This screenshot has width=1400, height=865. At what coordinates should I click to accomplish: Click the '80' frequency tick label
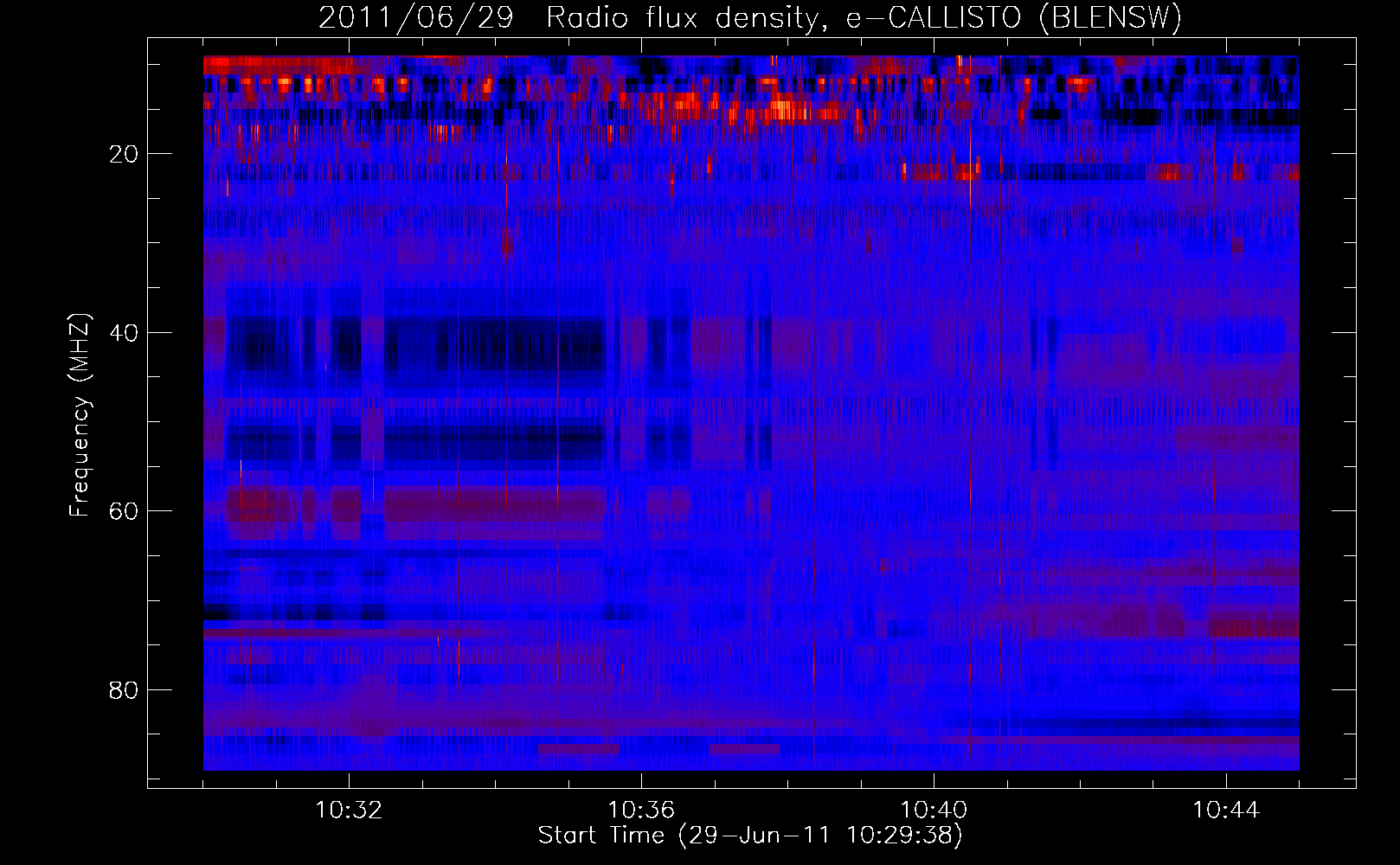(x=125, y=690)
